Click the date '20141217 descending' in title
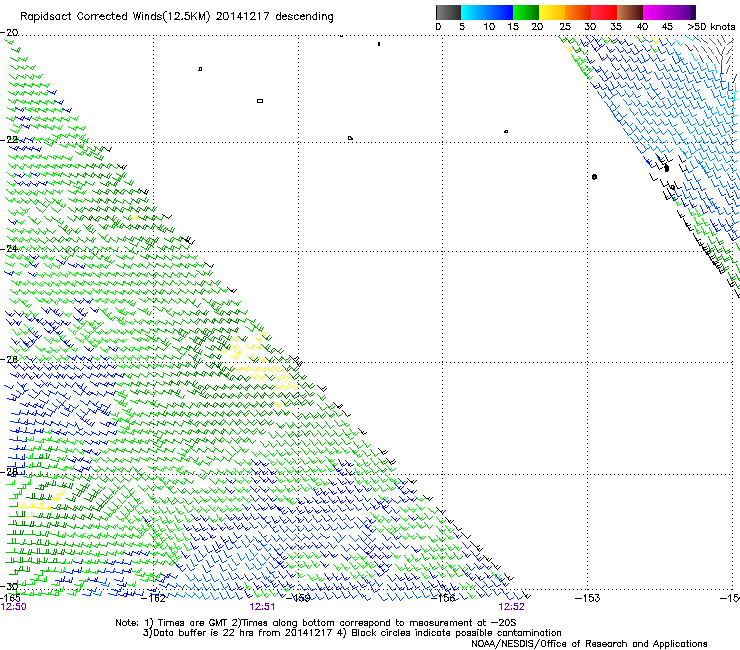The height and width of the screenshot is (650, 740). click(x=274, y=17)
